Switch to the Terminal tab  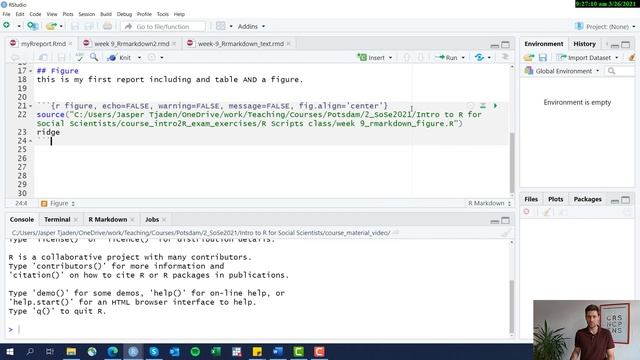point(57,220)
